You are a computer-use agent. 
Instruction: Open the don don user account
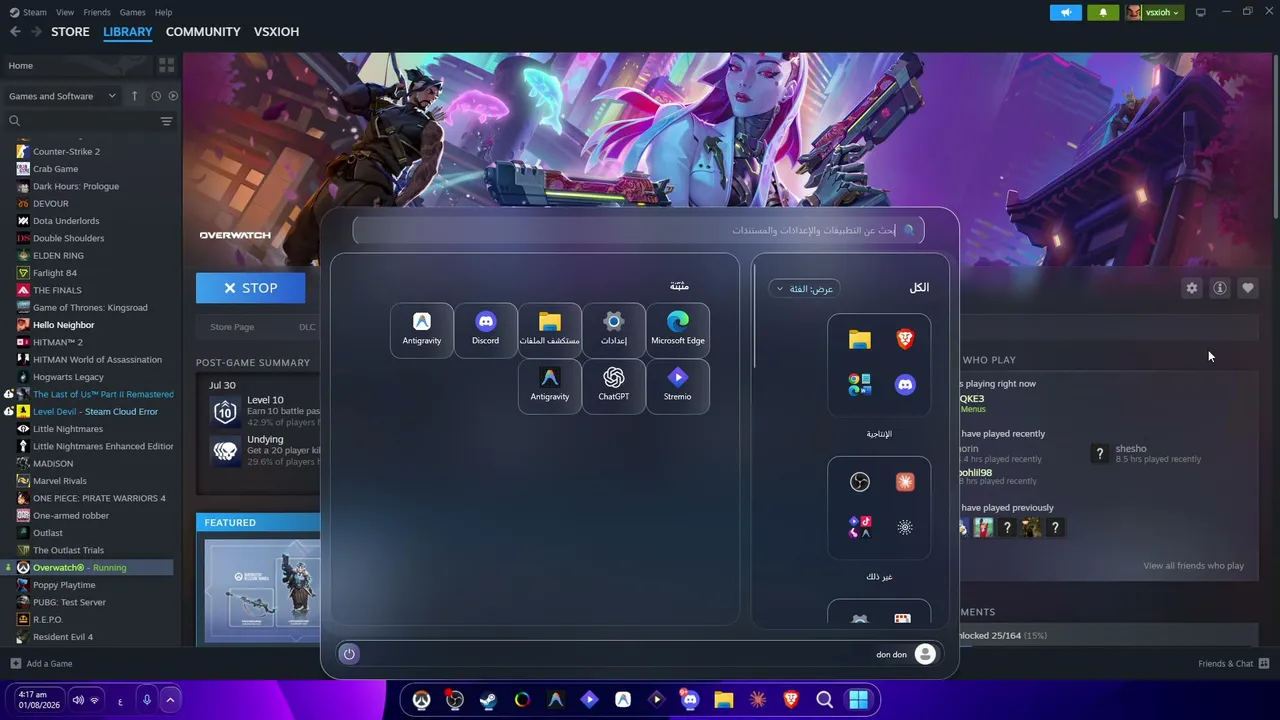coord(905,654)
